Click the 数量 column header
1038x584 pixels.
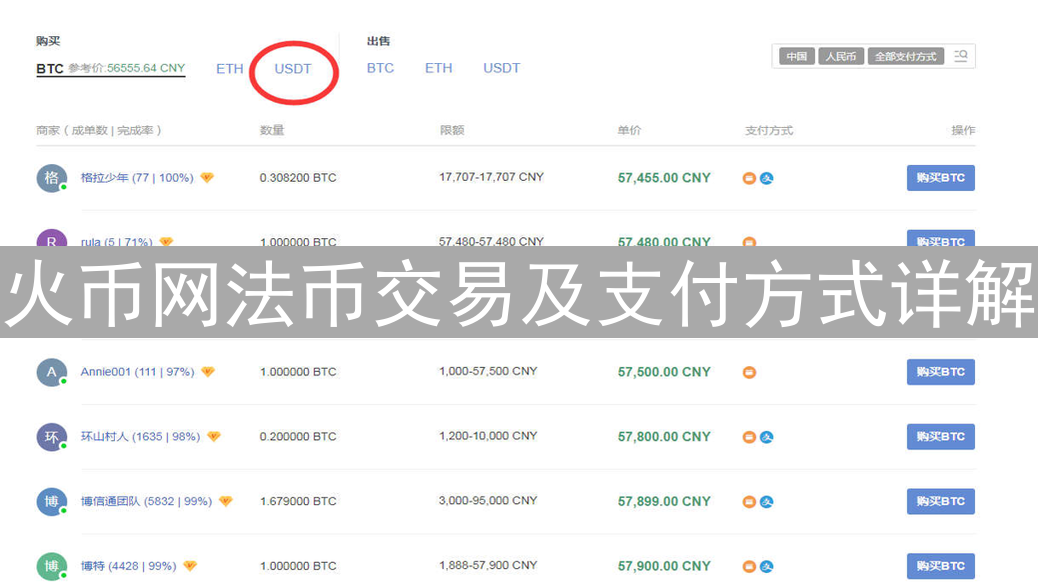271,130
